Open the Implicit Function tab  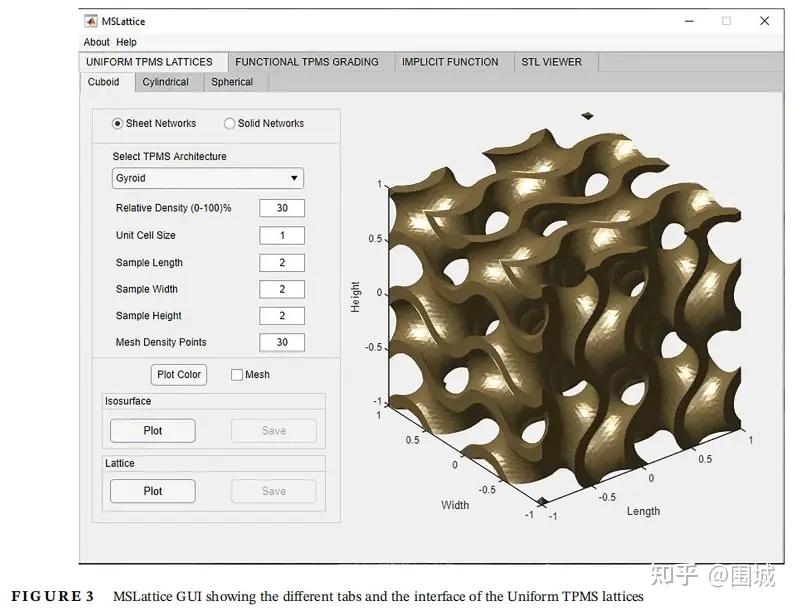[x=454, y=62]
